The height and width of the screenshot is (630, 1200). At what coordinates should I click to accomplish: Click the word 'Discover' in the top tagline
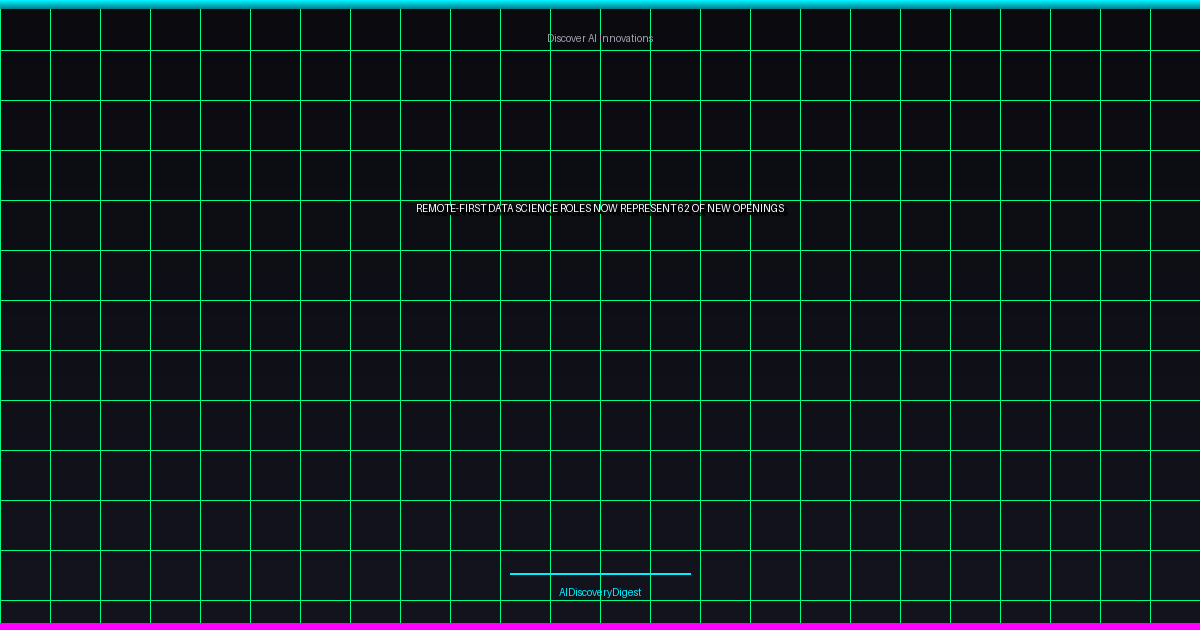coord(566,38)
